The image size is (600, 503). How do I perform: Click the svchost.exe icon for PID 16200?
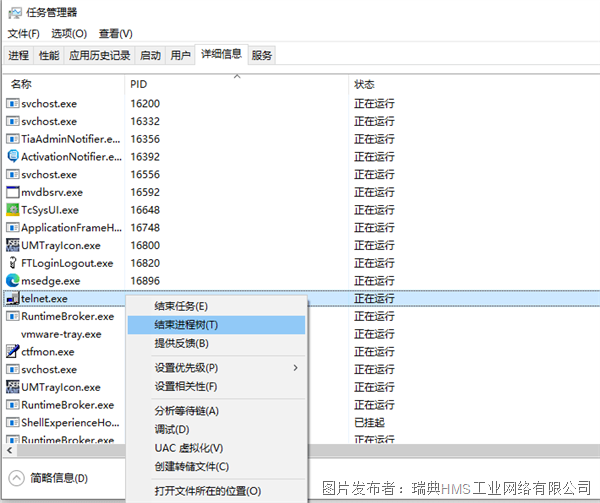pos(13,103)
